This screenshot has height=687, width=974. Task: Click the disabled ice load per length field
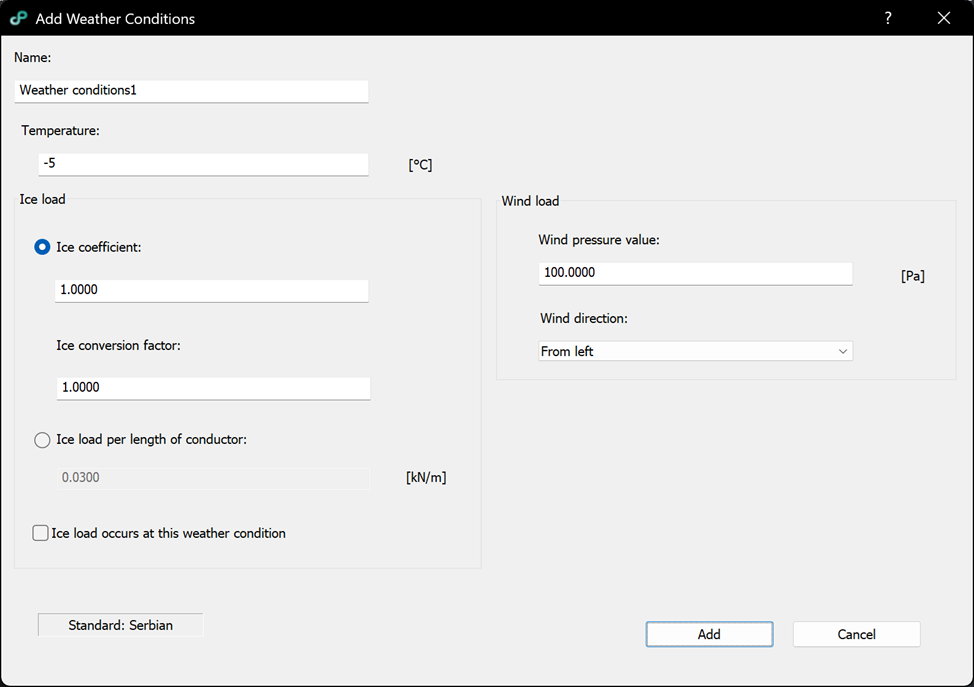213,478
